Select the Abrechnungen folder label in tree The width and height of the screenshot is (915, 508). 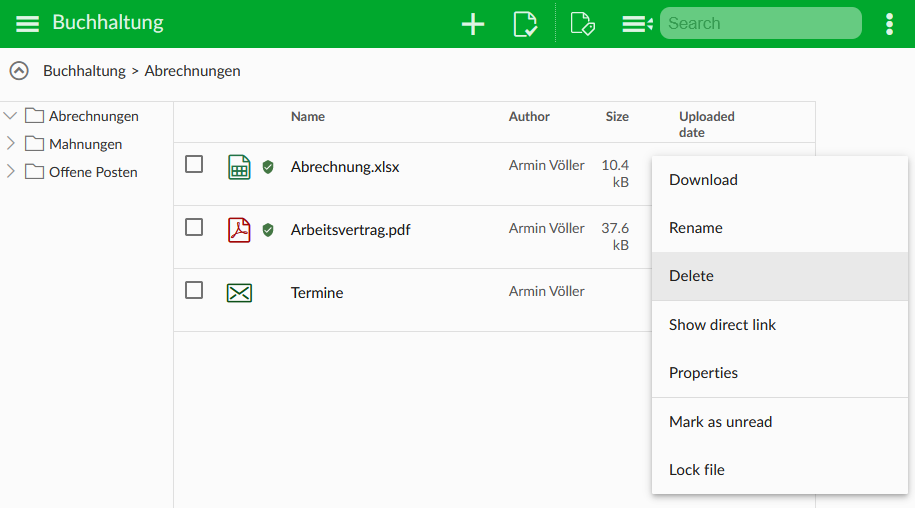click(94, 116)
